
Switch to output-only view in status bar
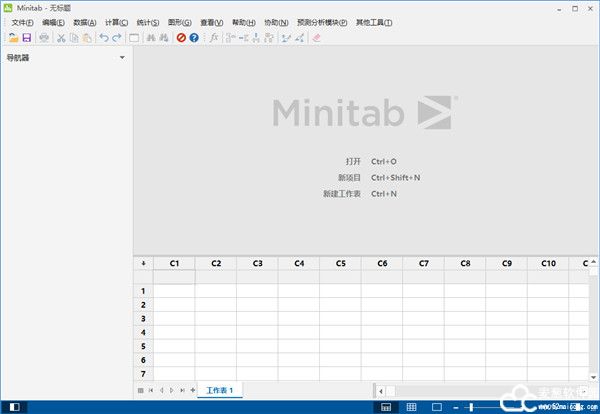437,407
